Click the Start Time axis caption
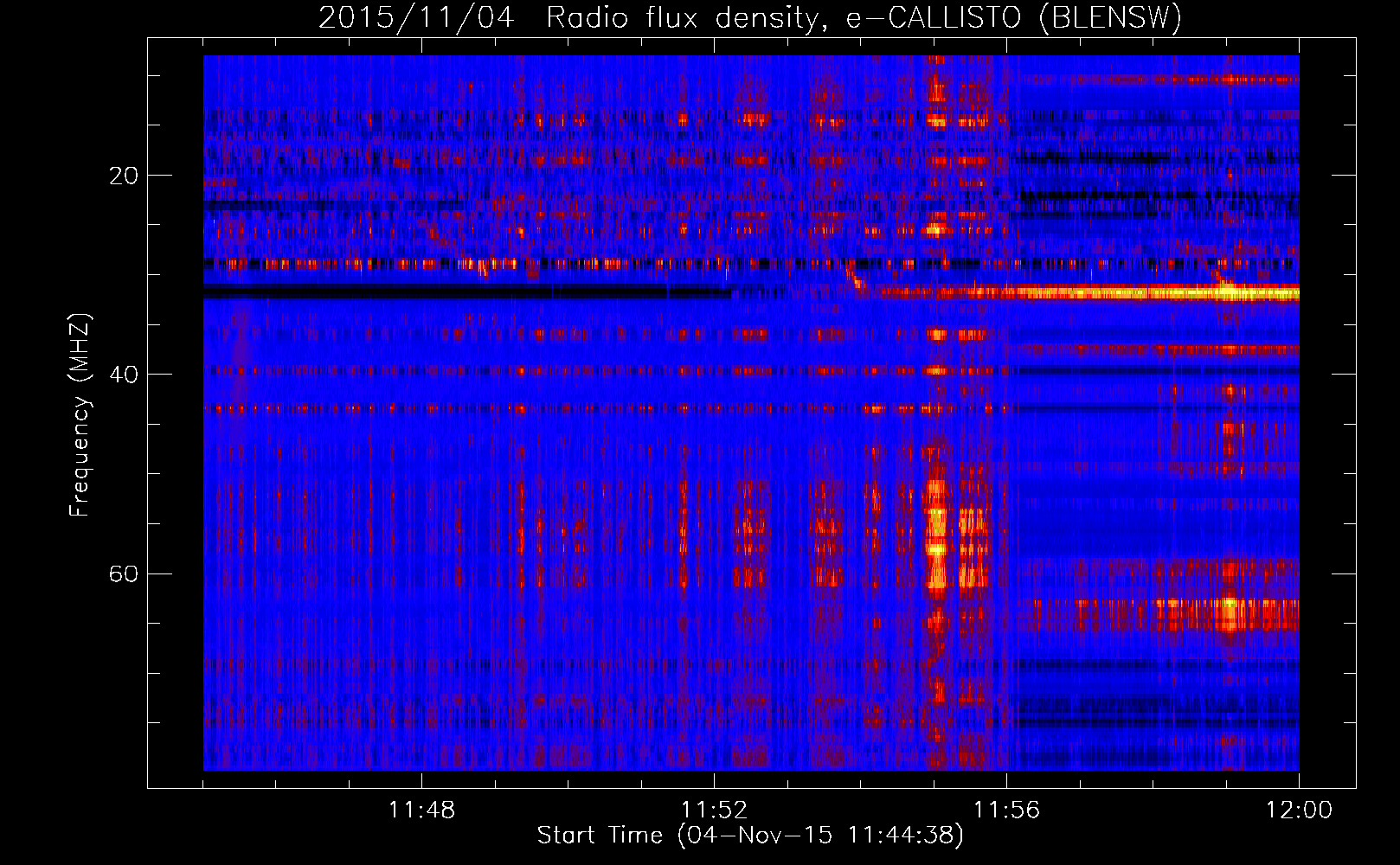The image size is (1400, 865). pyautogui.click(x=750, y=836)
